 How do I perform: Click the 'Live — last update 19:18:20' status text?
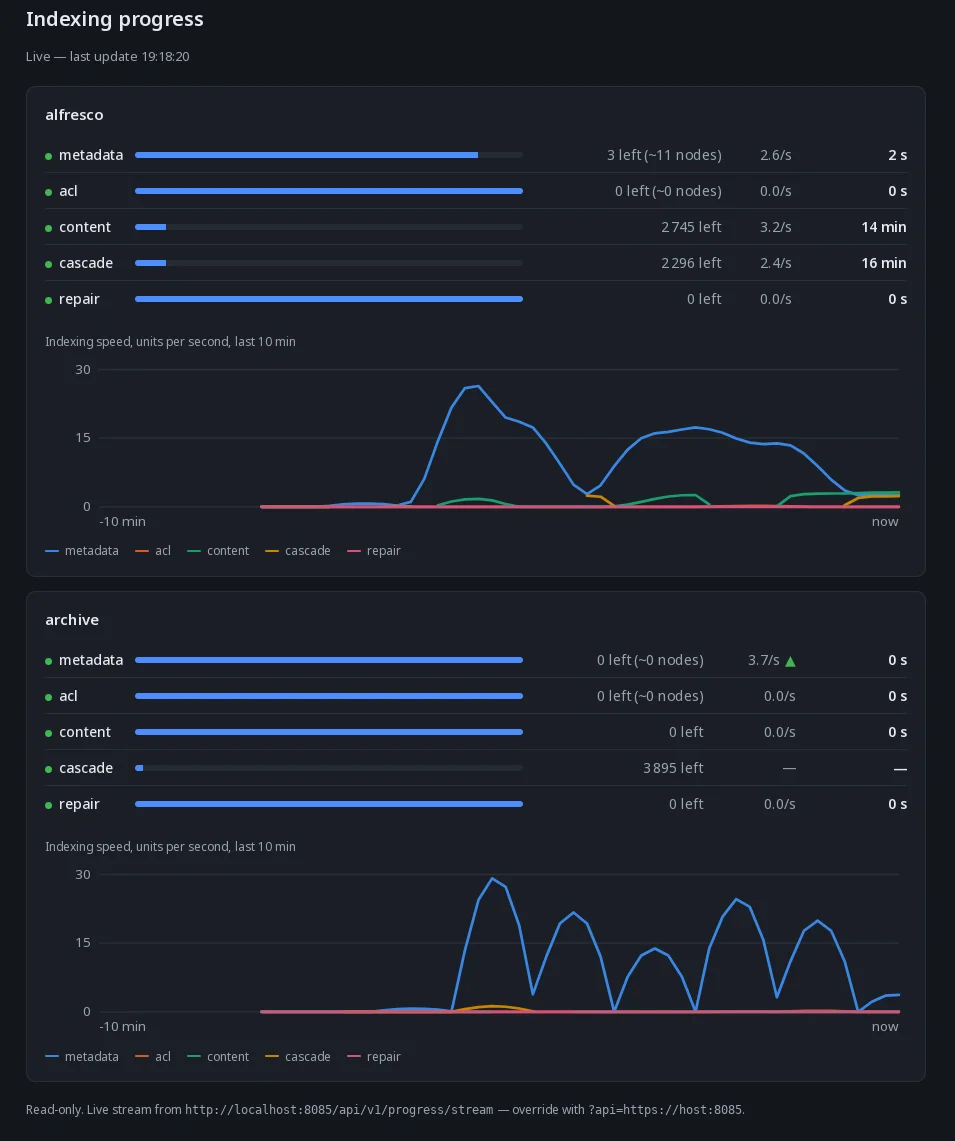coord(108,57)
